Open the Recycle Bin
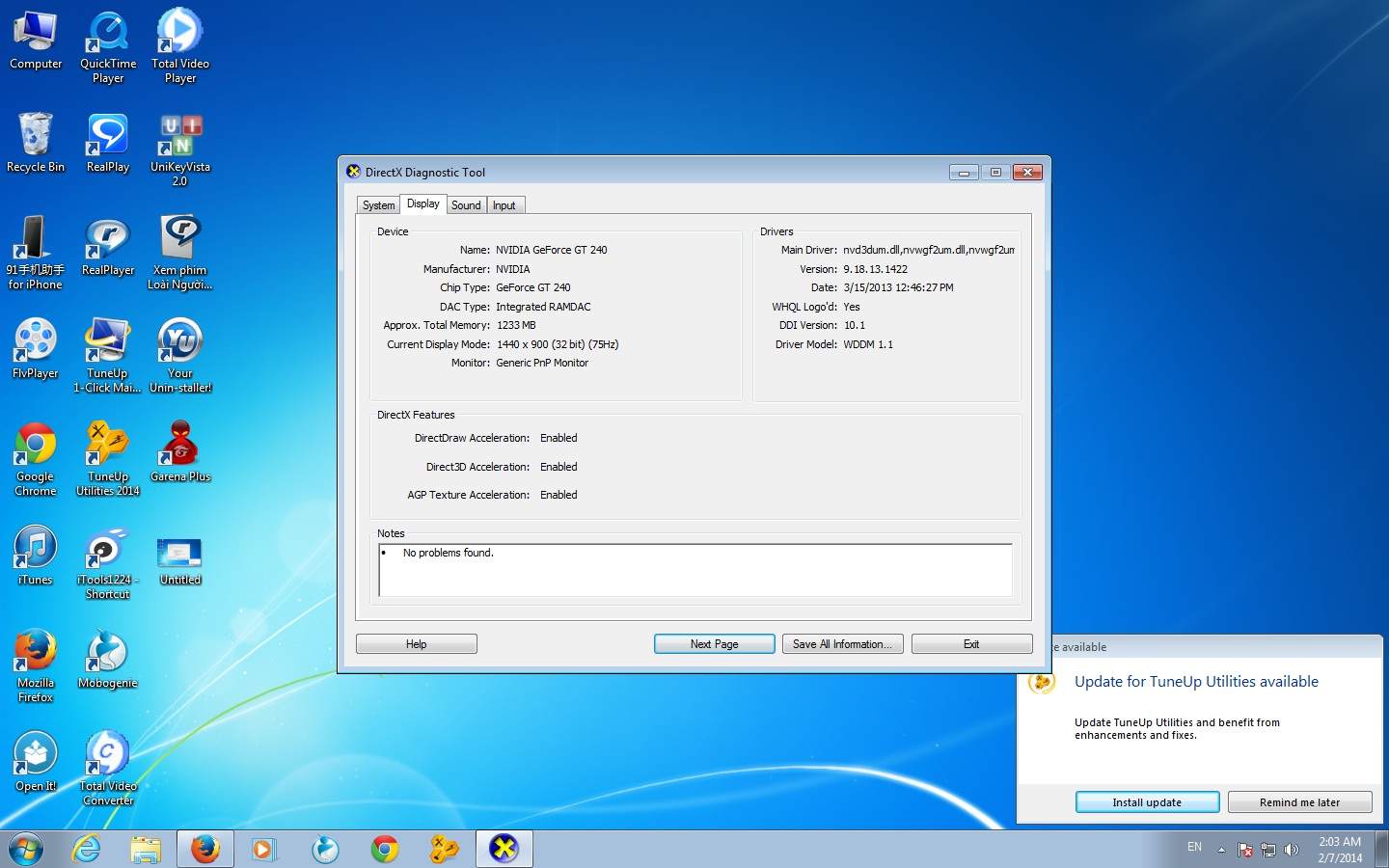Screen dimensions: 1389x868 pos(36,143)
